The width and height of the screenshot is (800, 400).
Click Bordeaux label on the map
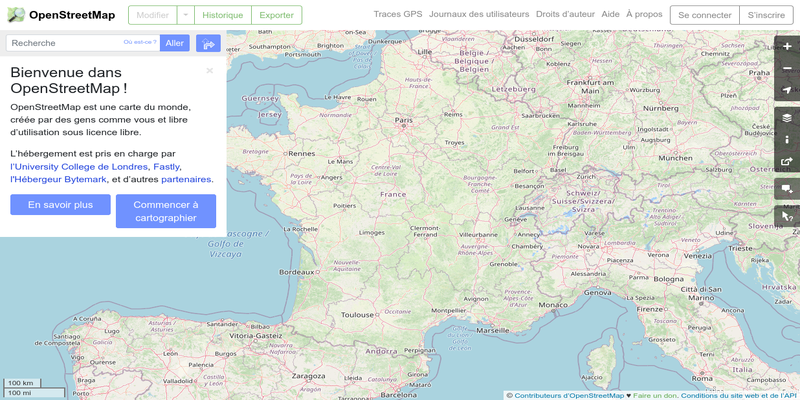coord(296,272)
